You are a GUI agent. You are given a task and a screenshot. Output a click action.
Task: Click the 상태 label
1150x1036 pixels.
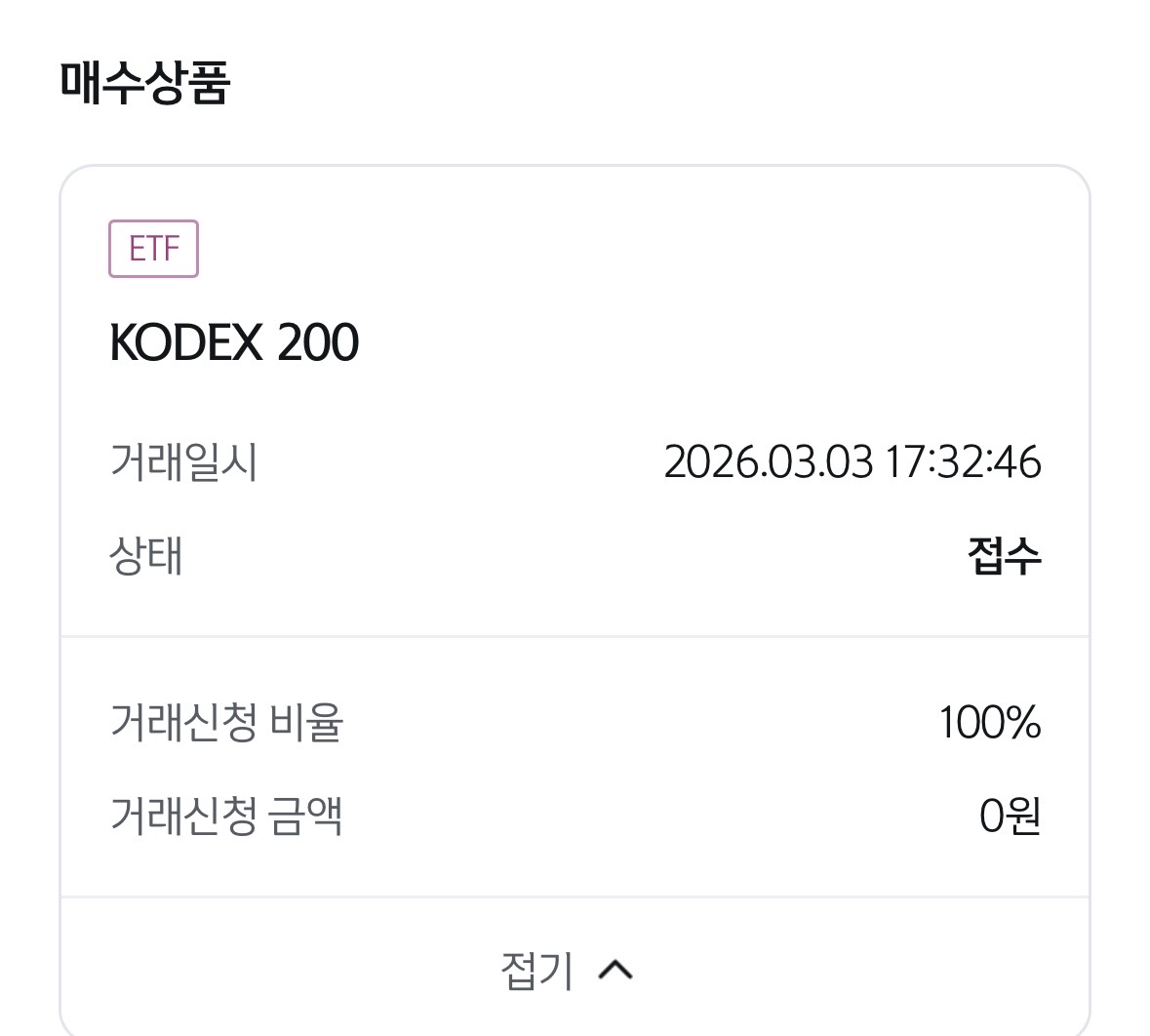click(x=146, y=556)
